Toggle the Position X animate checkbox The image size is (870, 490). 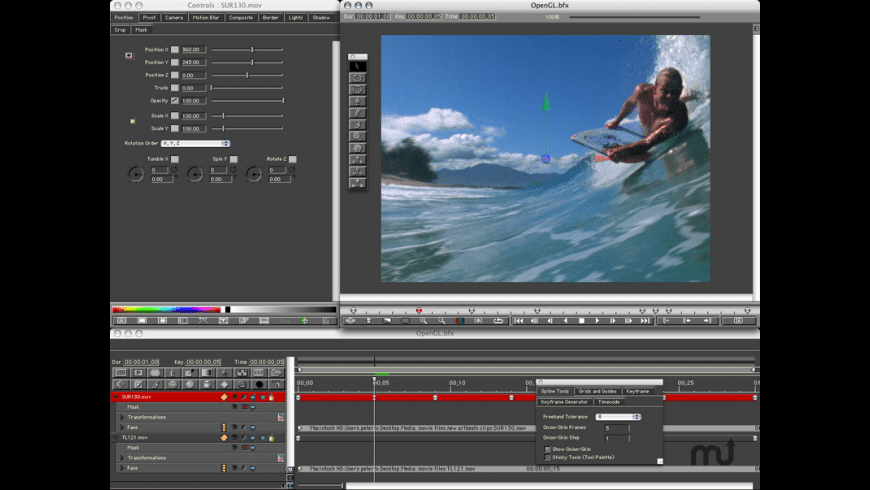pos(175,49)
